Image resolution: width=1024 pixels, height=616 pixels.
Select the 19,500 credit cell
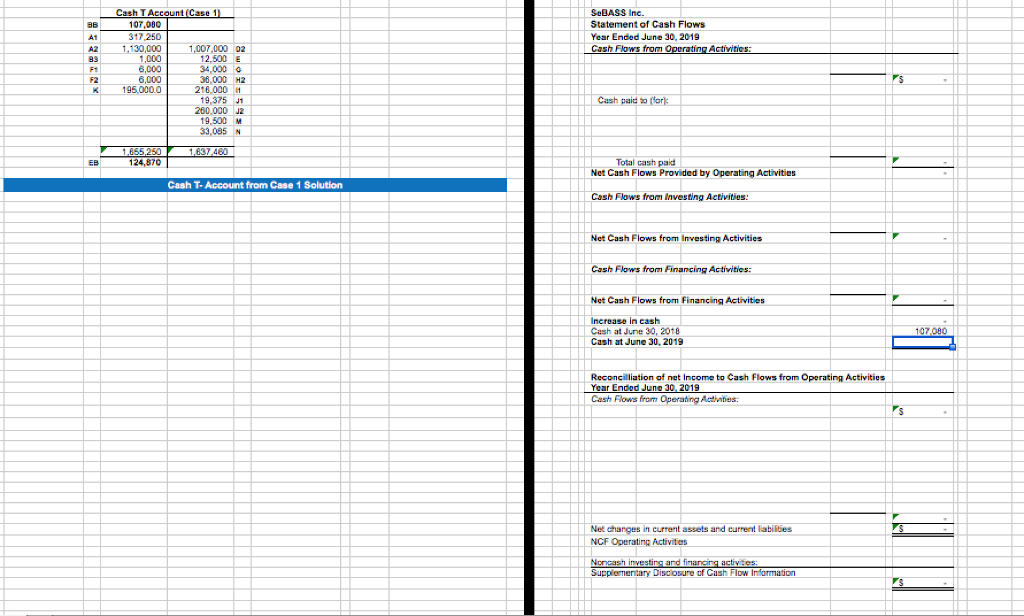pyautogui.click(x=214, y=121)
